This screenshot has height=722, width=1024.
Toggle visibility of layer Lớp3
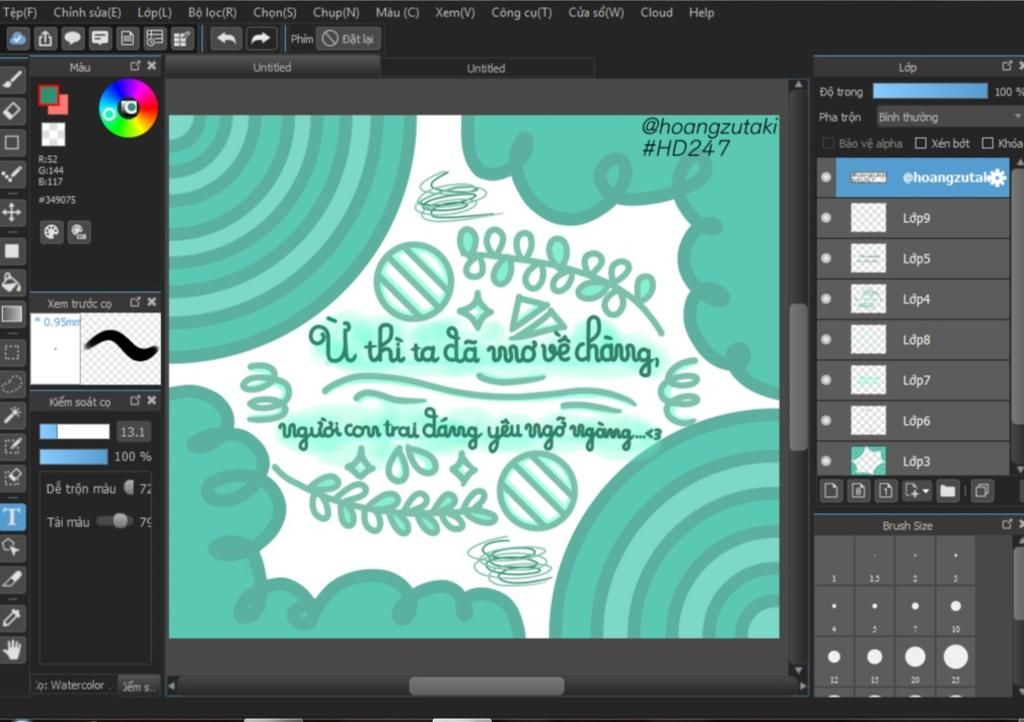coord(826,460)
